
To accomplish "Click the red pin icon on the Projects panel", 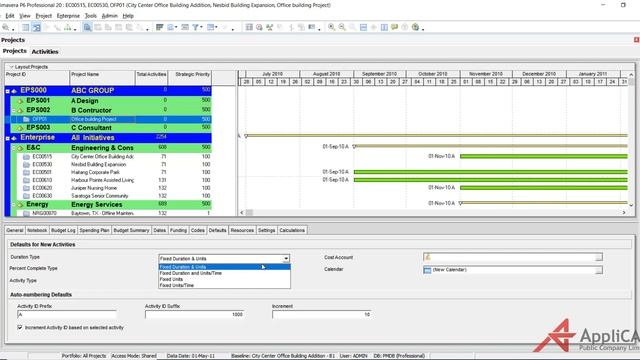I will click(636, 40).
